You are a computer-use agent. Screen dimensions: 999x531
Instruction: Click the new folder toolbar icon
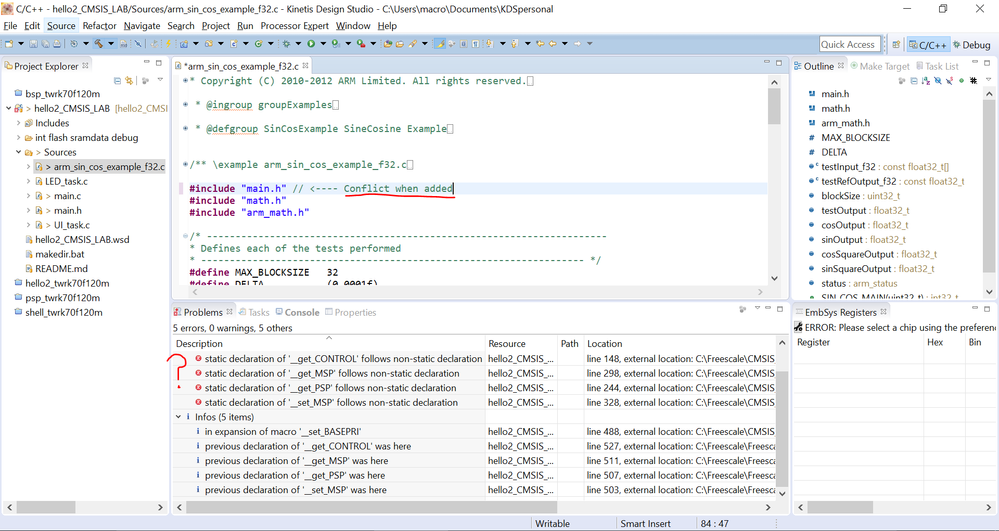(208, 44)
